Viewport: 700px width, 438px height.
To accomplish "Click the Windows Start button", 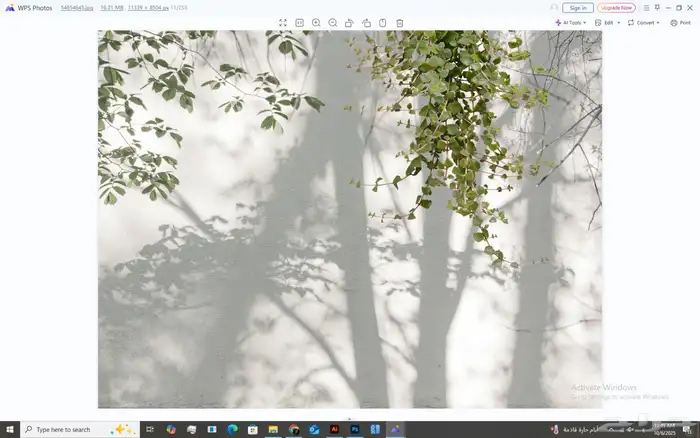I will point(10,429).
